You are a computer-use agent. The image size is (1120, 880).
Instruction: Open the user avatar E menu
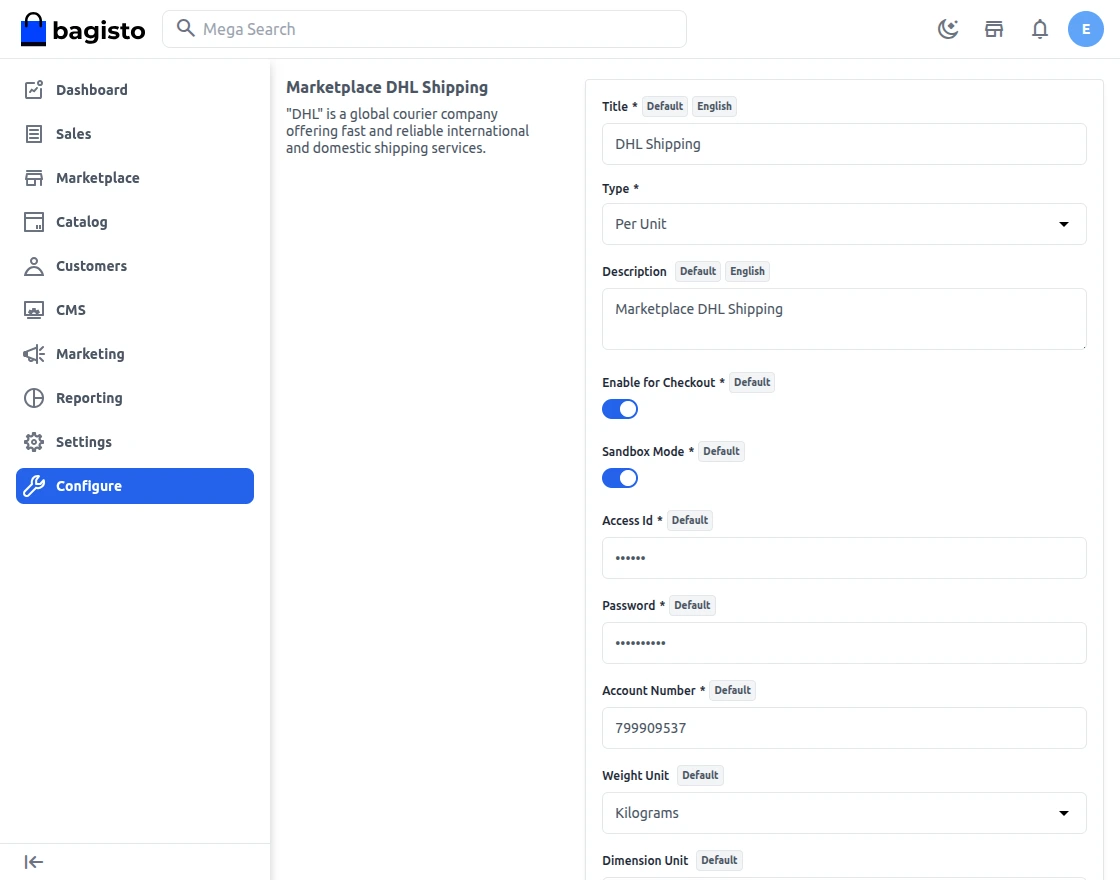[x=1086, y=29]
